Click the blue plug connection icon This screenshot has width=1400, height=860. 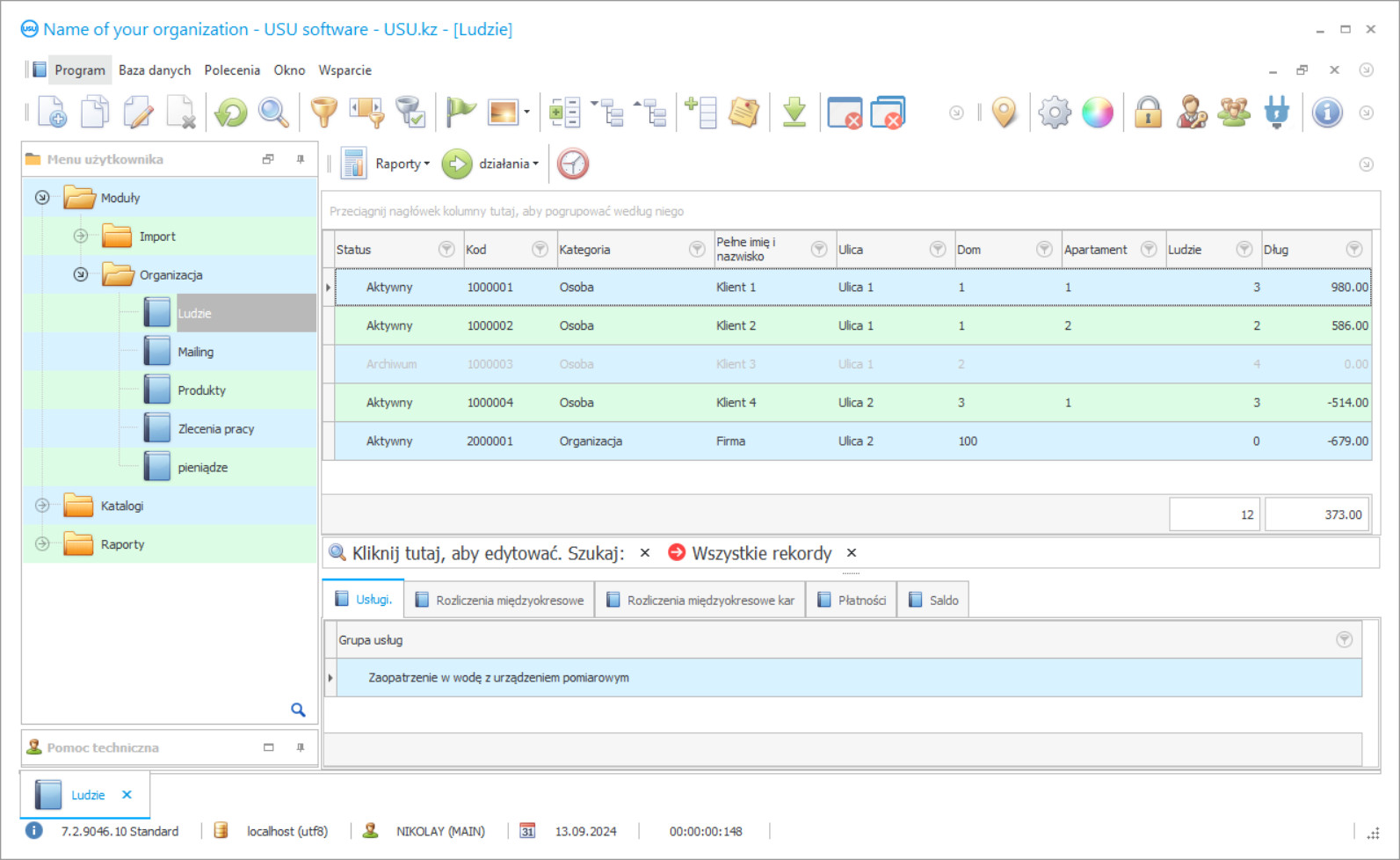pos(1277,113)
